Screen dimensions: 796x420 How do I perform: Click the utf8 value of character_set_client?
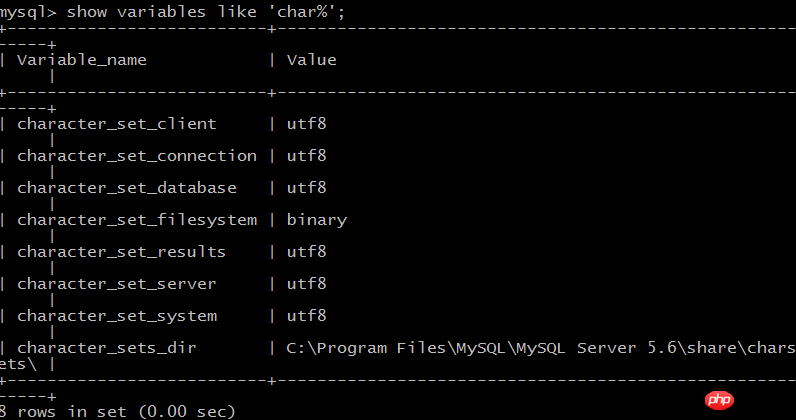[x=307, y=124]
